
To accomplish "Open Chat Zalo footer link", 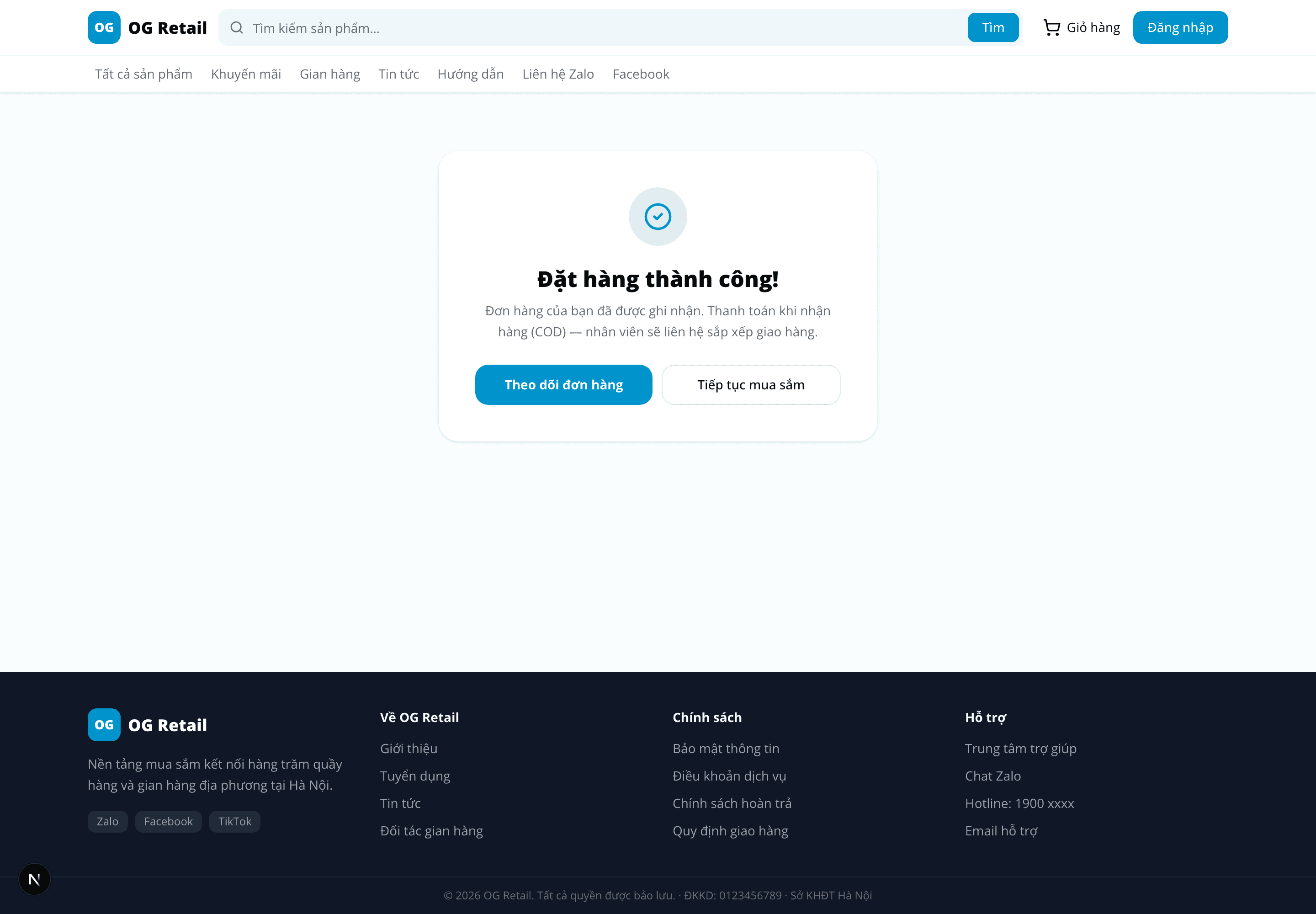I will tap(992, 776).
